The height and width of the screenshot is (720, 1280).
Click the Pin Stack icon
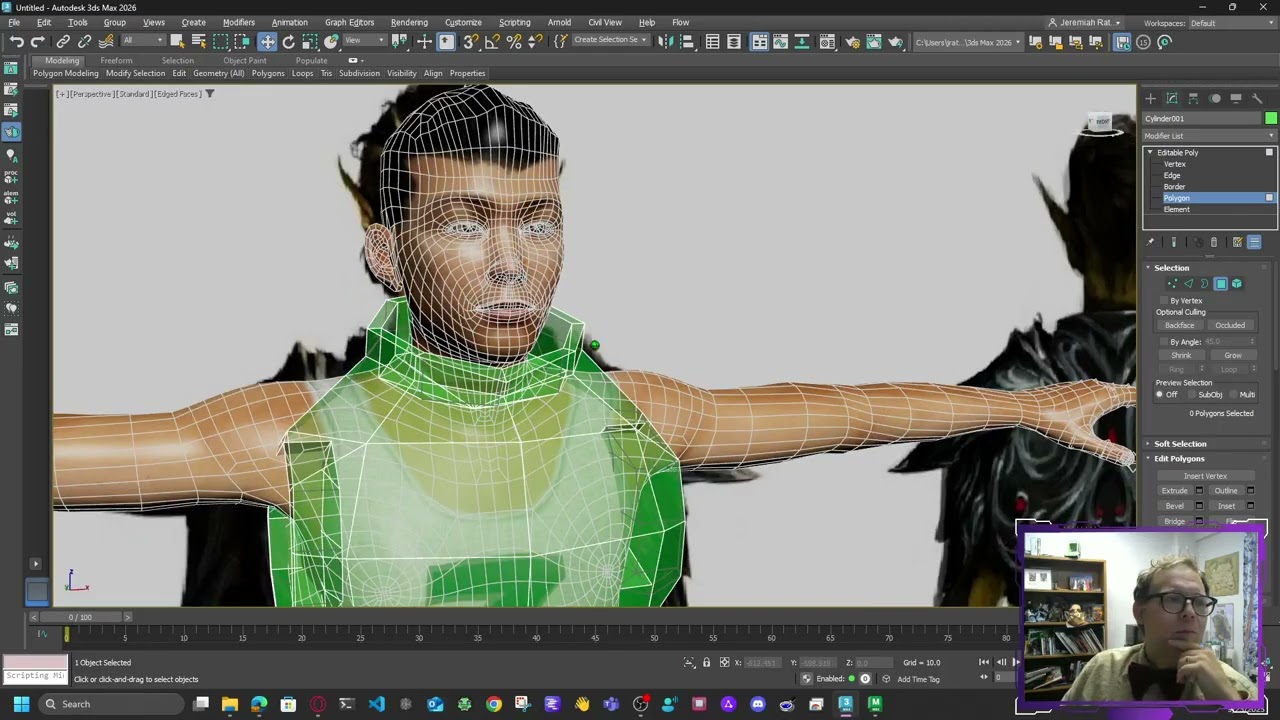[1150, 242]
